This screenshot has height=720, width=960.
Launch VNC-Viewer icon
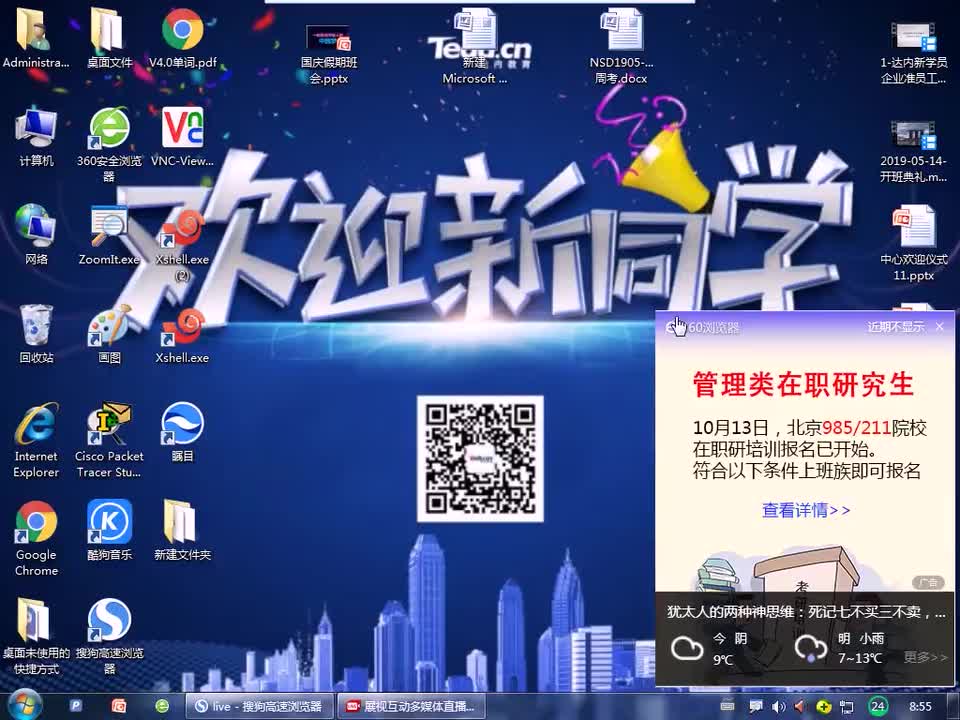click(182, 137)
